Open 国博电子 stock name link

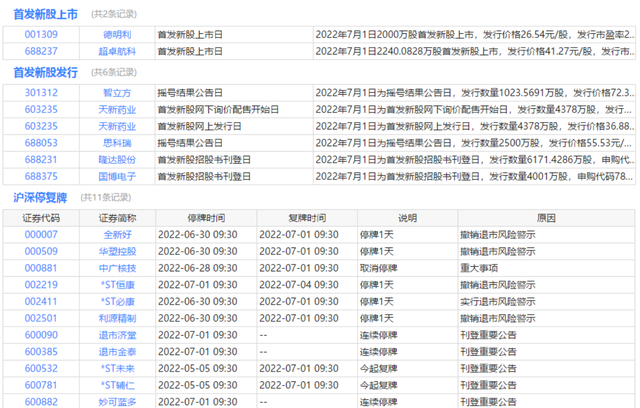pyautogui.click(x=117, y=177)
